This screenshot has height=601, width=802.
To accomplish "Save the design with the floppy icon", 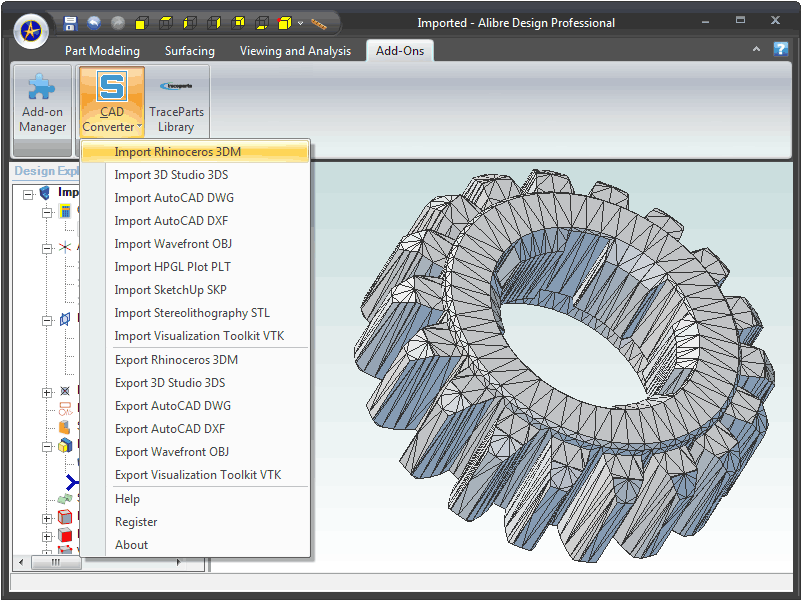I will coord(70,23).
